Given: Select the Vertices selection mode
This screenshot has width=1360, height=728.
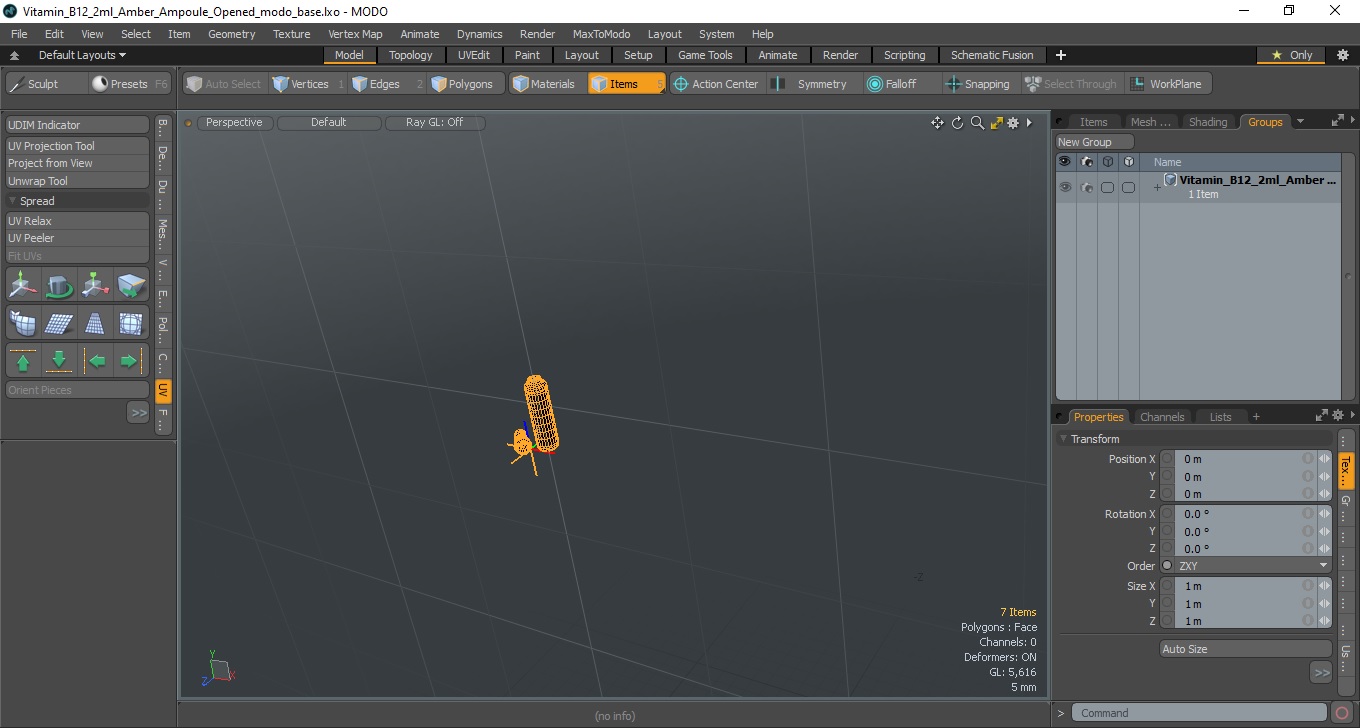Looking at the screenshot, I should (x=300, y=84).
